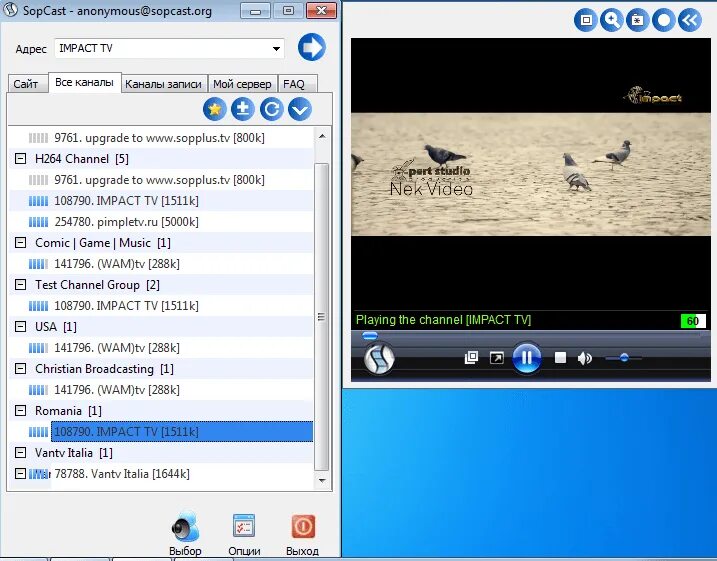Select (WAM)tv under Christian Broadcasting
Image resolution: width=717 pixels, height=561 pixels.
pos(117,390)
